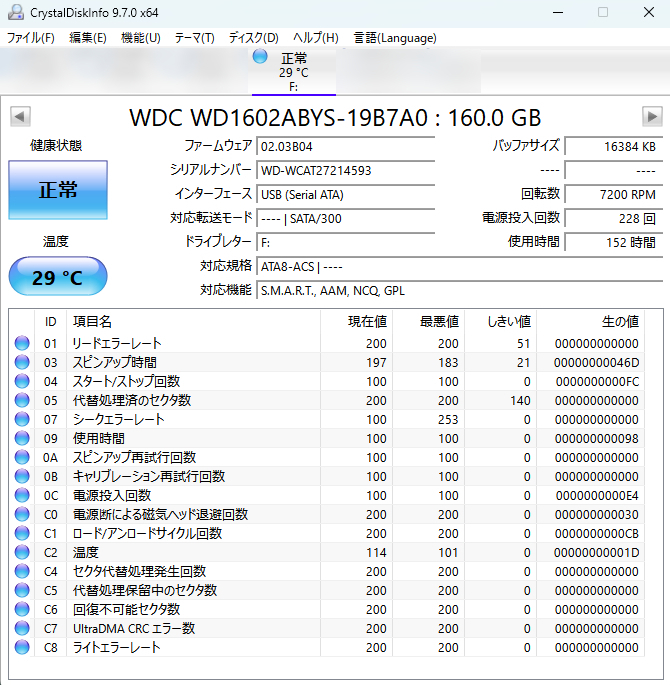Open the テーマ(T) menu

point(194,38)
